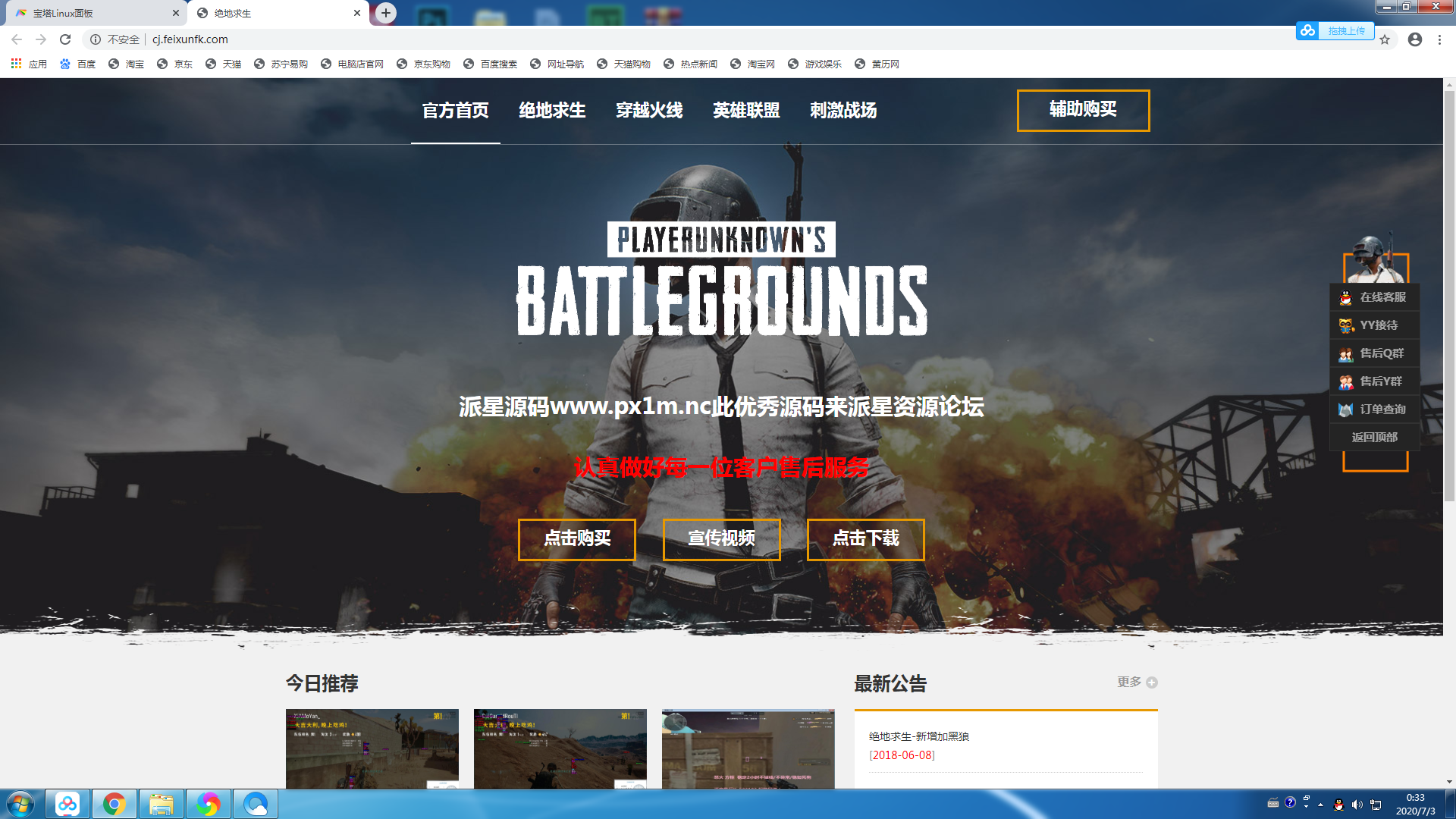Open the 绝地求生-新增加黑狼 announcement

pos(919,736)
